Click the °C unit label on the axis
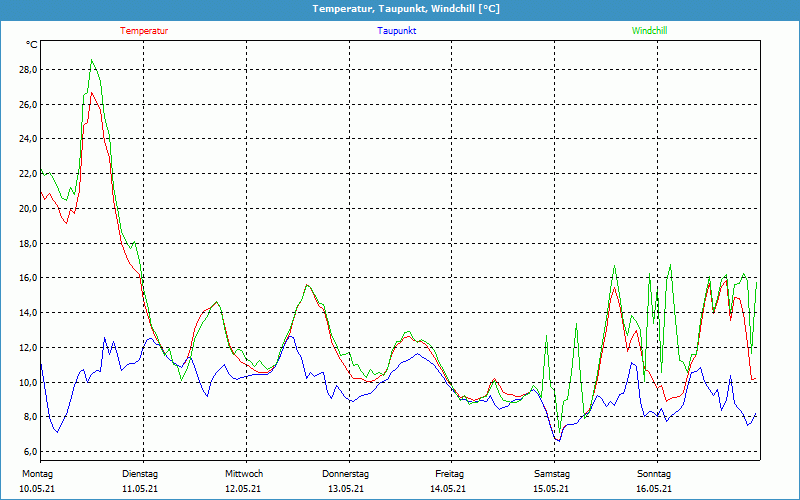This screenshot has height=500, width=800. point(32,45)
